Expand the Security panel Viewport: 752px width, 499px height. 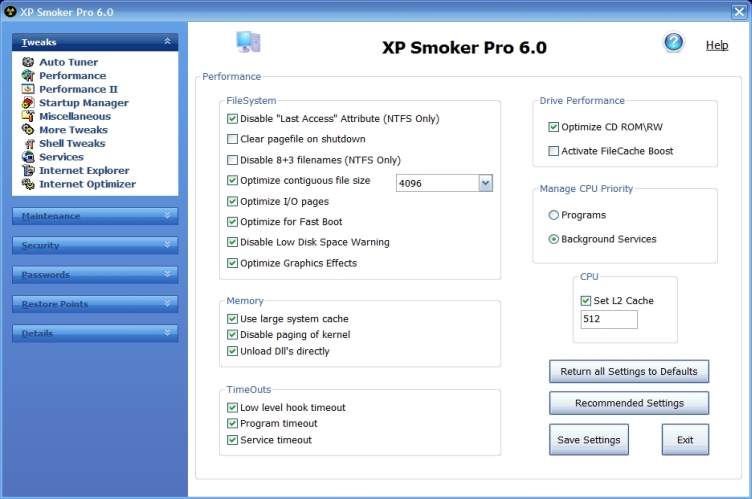coord(95,245)
